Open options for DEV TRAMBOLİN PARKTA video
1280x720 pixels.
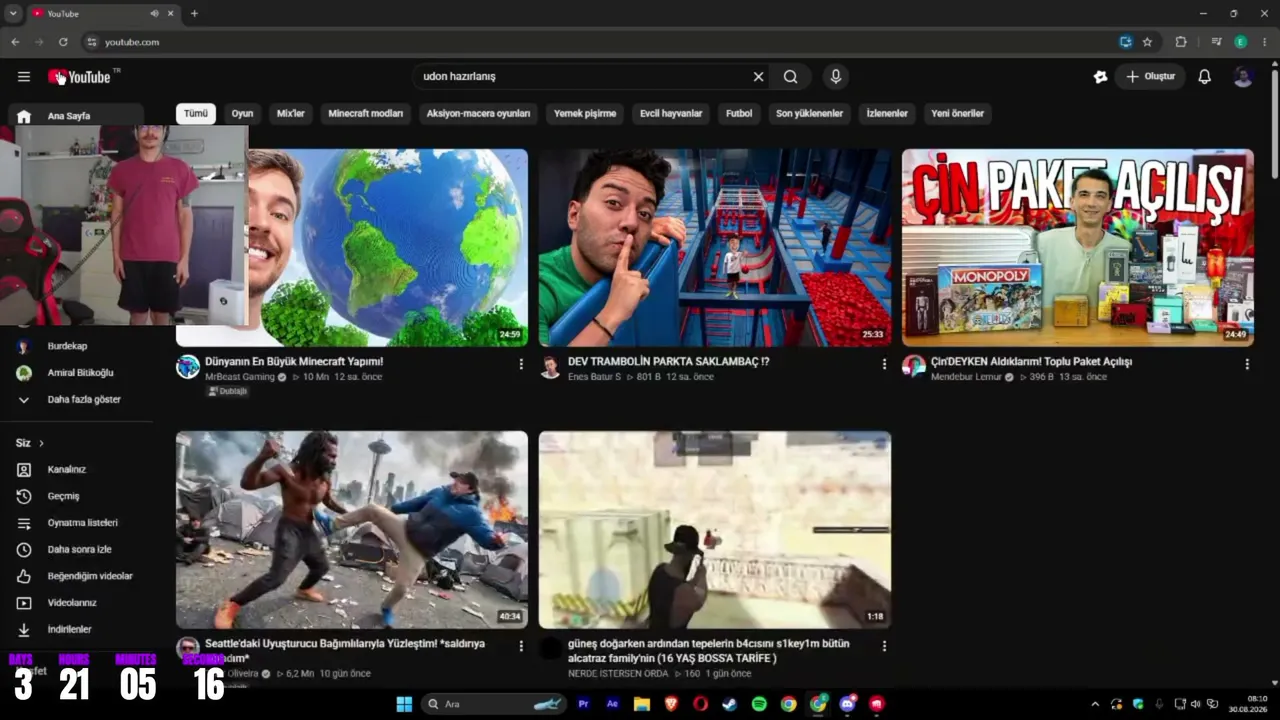(884, 365)
